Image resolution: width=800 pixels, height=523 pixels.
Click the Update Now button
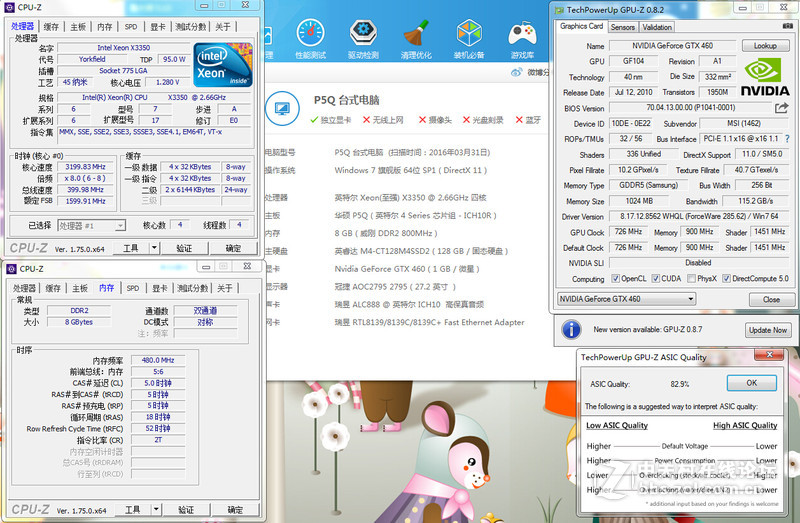point(768,330)
